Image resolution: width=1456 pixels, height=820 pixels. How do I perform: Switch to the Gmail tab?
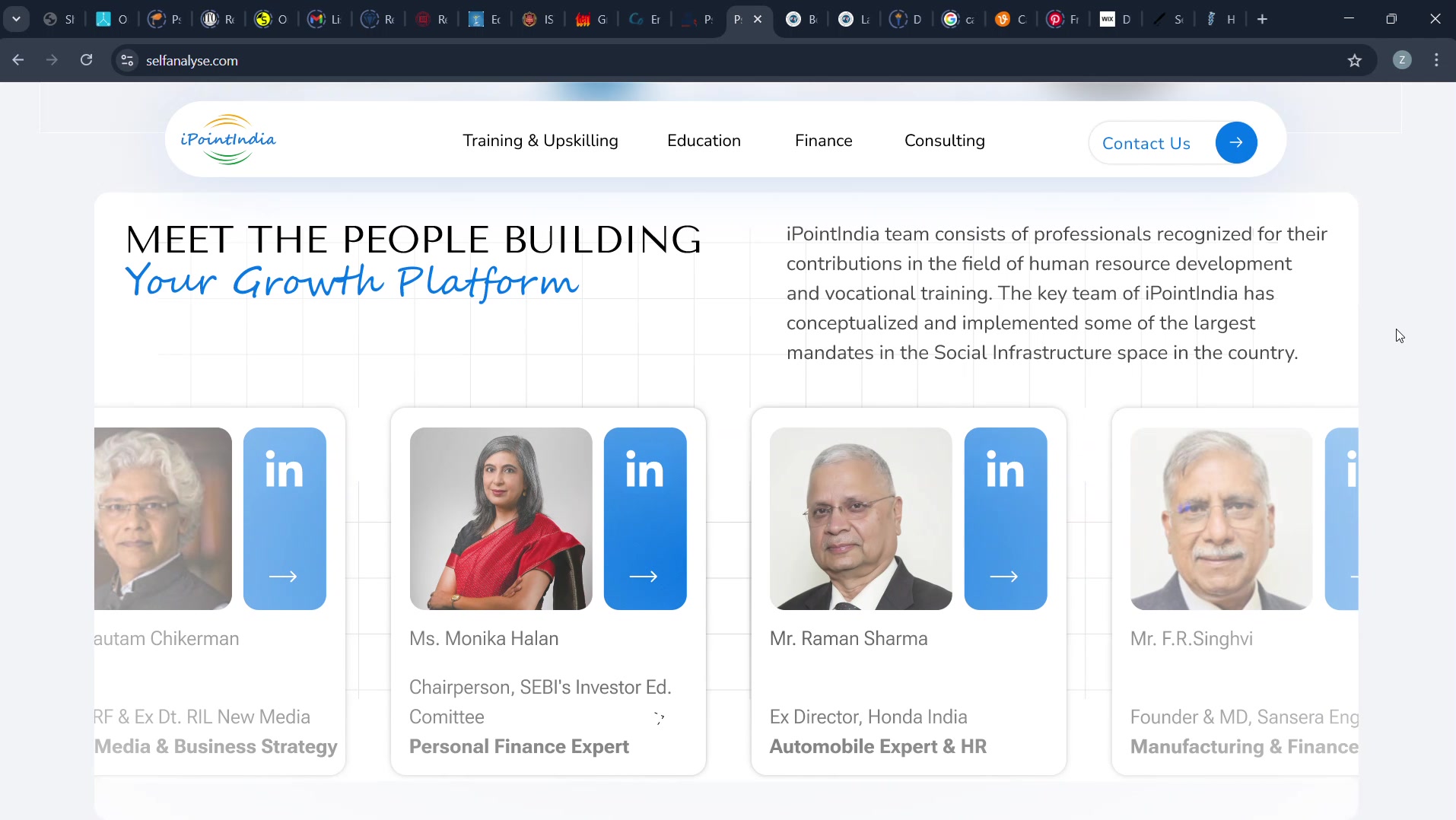coord(325,19)
